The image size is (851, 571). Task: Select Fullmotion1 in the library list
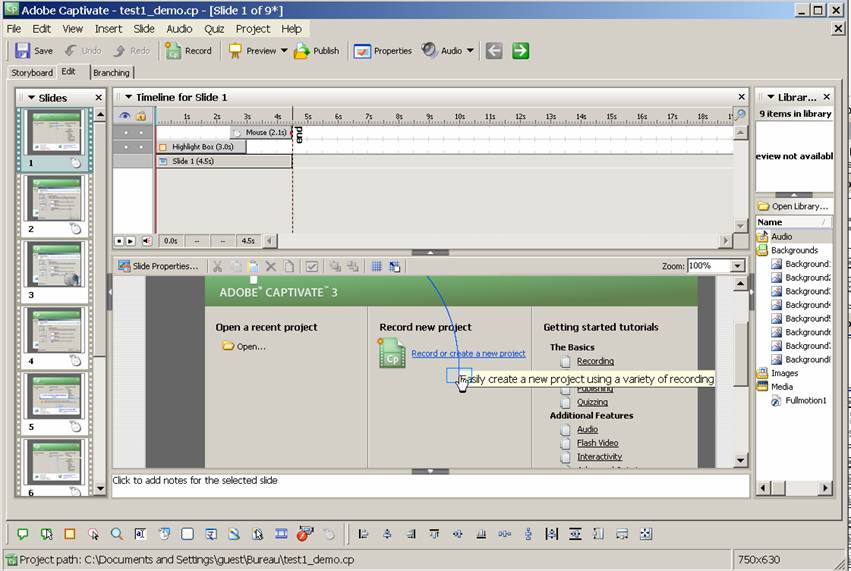805,401
